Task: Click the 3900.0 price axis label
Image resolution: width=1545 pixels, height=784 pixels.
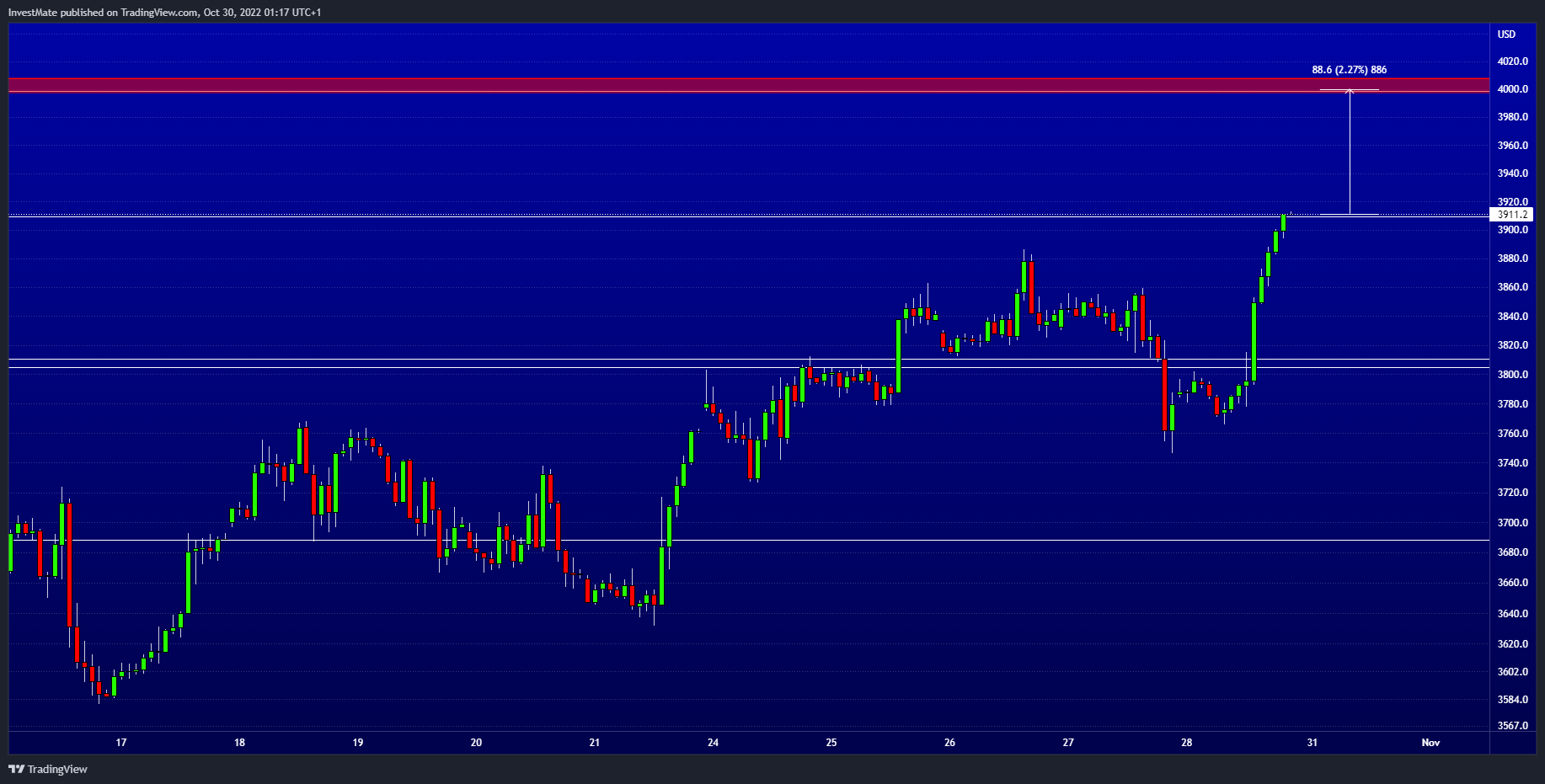Action: 1513,230
